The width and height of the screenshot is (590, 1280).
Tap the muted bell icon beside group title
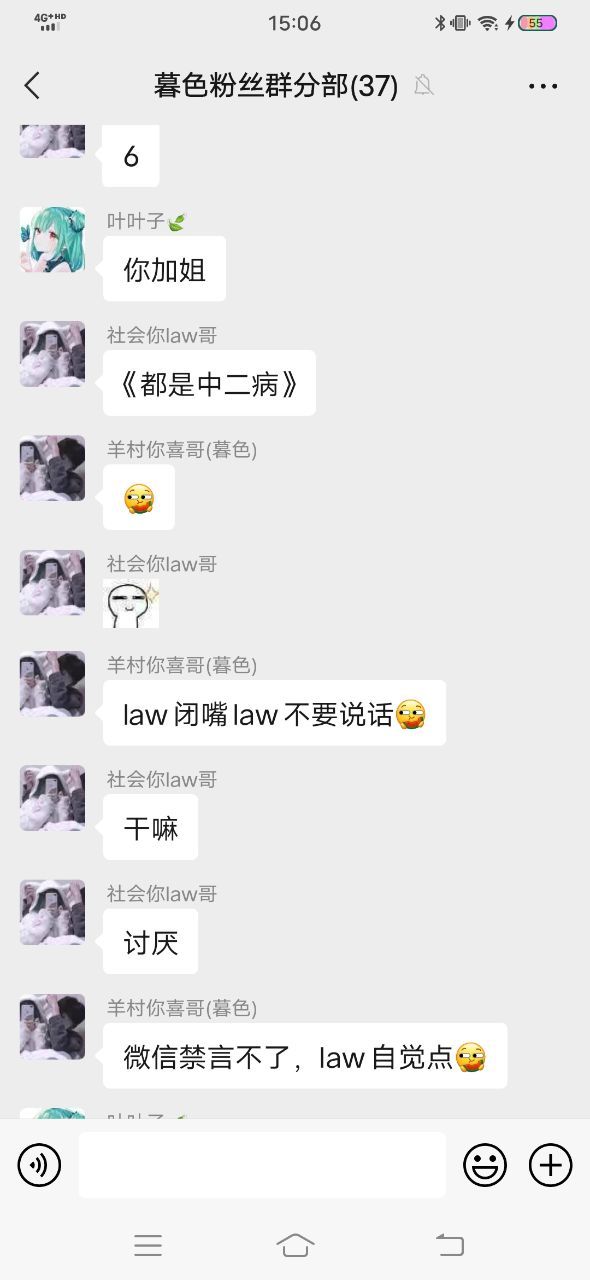click(x=424, y=86)
